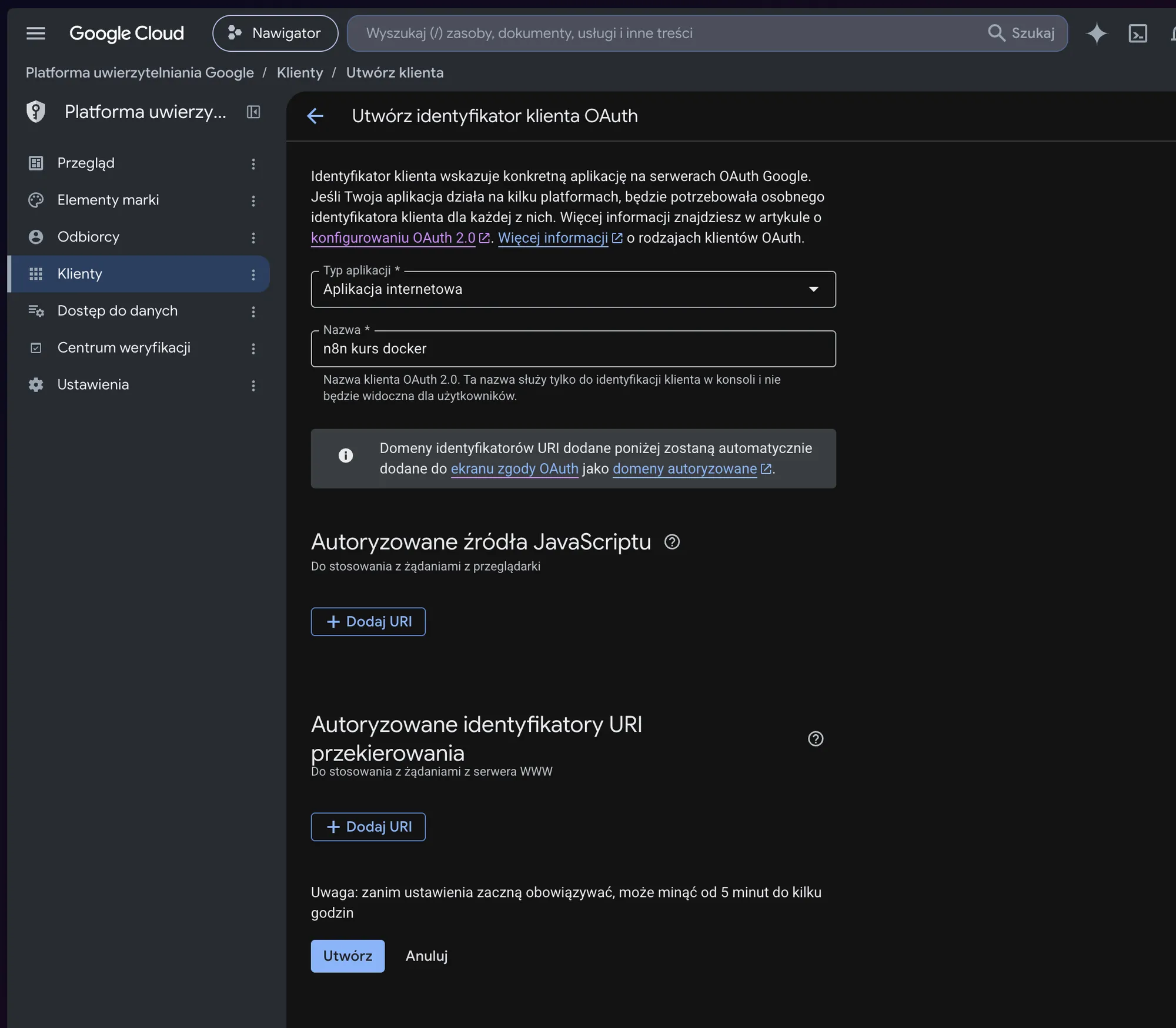Go to the Klienty breadcrumb
The height and width of the screenshot is (1028, 1176).
coord(300,72)
